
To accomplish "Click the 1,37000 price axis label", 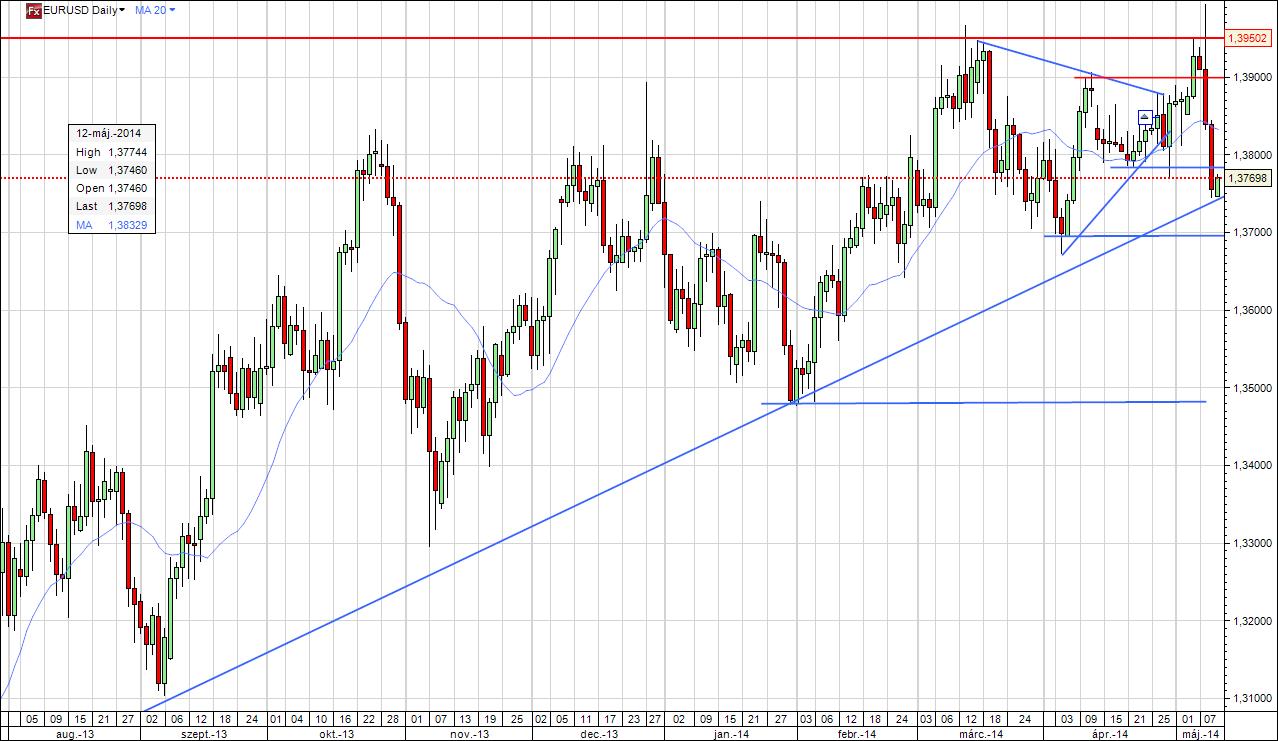I will click(x=1251, y=232).
